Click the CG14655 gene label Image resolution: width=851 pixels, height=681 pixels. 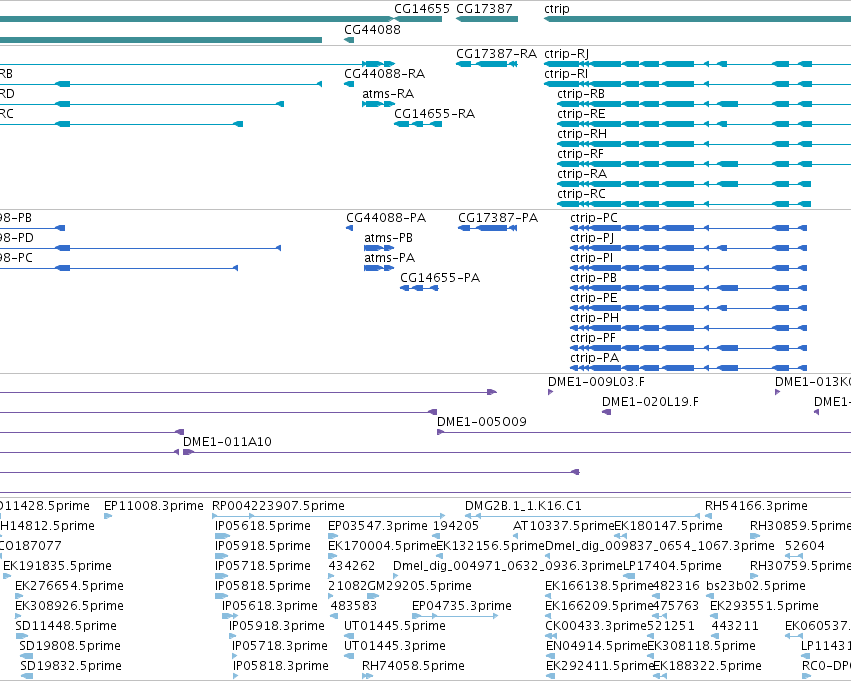pos(422,9)
